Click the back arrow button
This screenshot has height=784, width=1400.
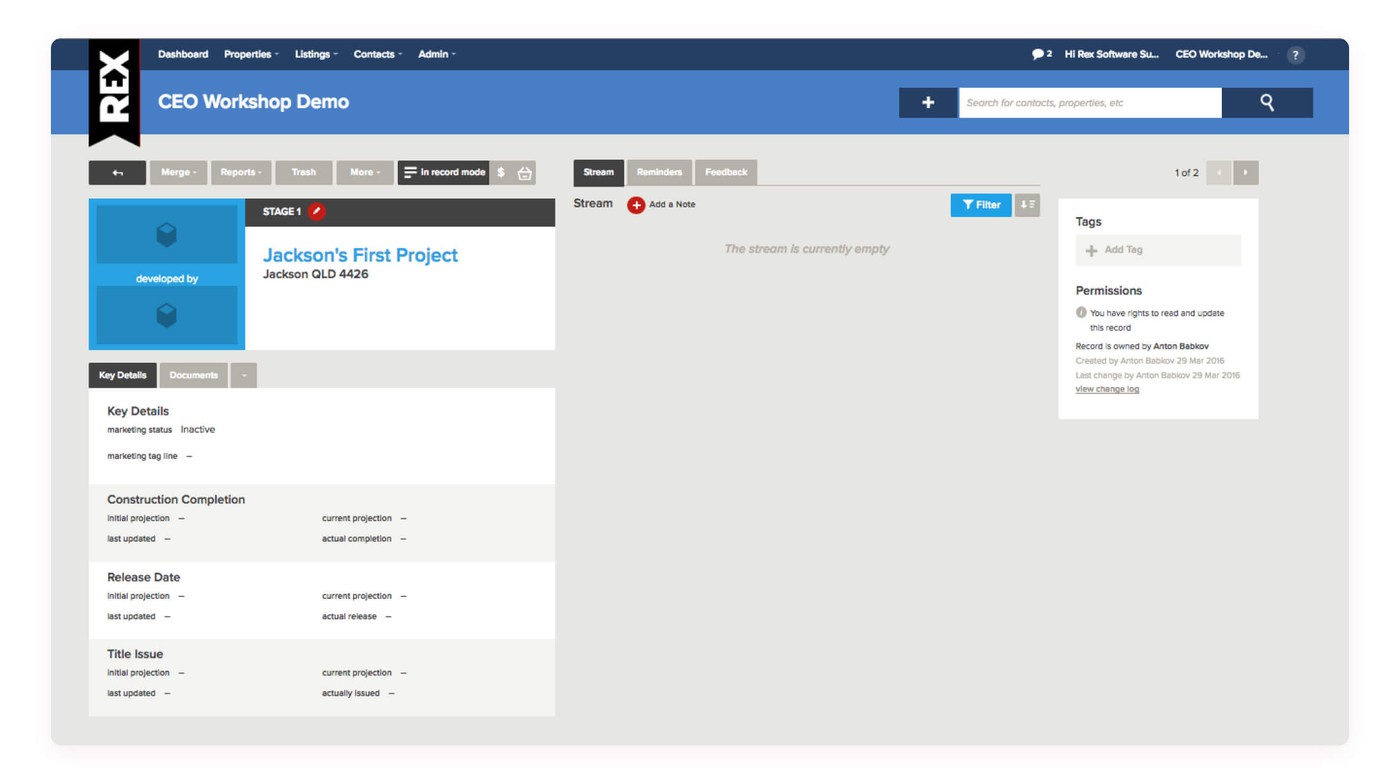[x=117, y=173]
